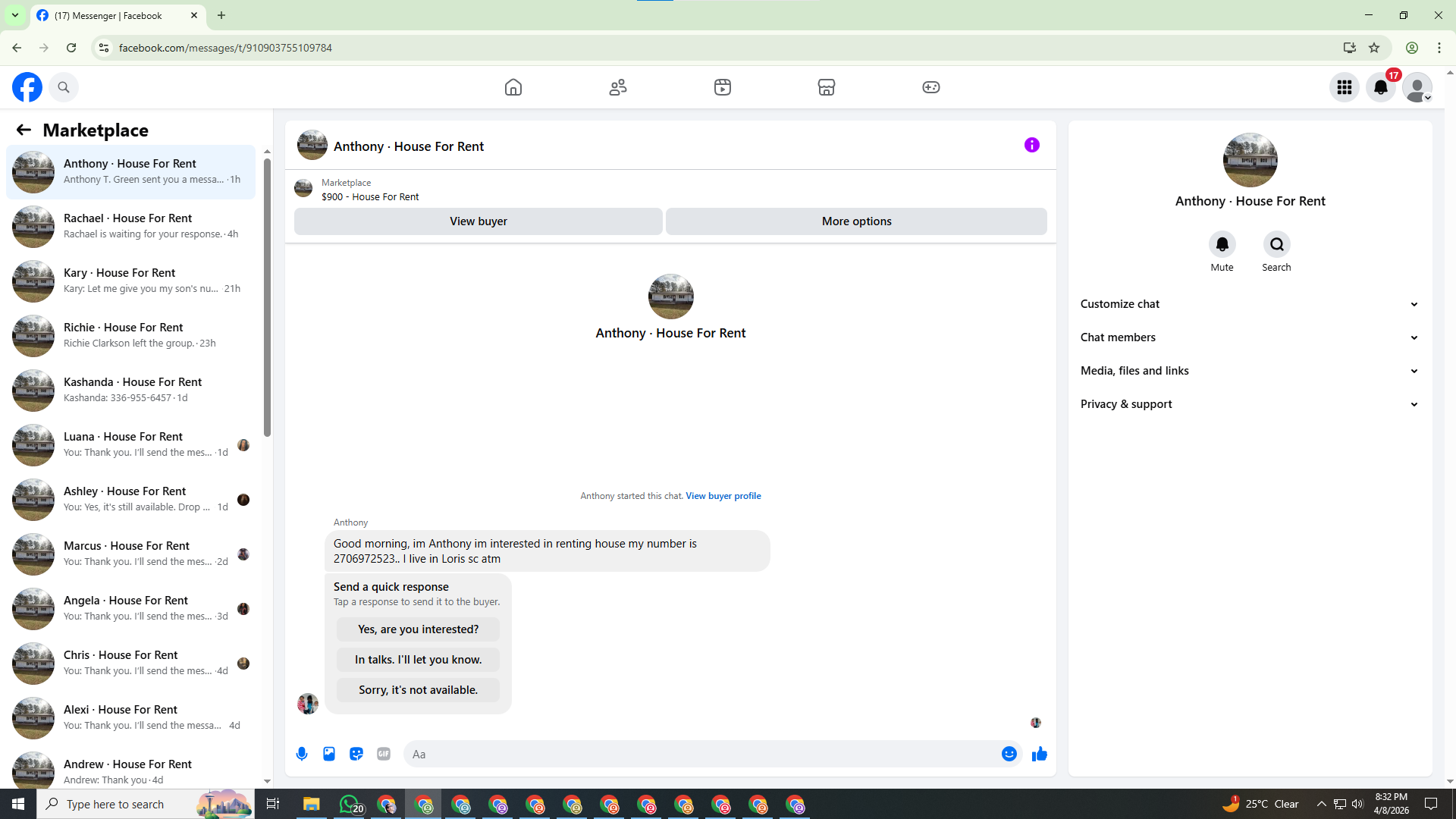Click the View buyer button
The image size is (1456, 819).
pos(478,221)
